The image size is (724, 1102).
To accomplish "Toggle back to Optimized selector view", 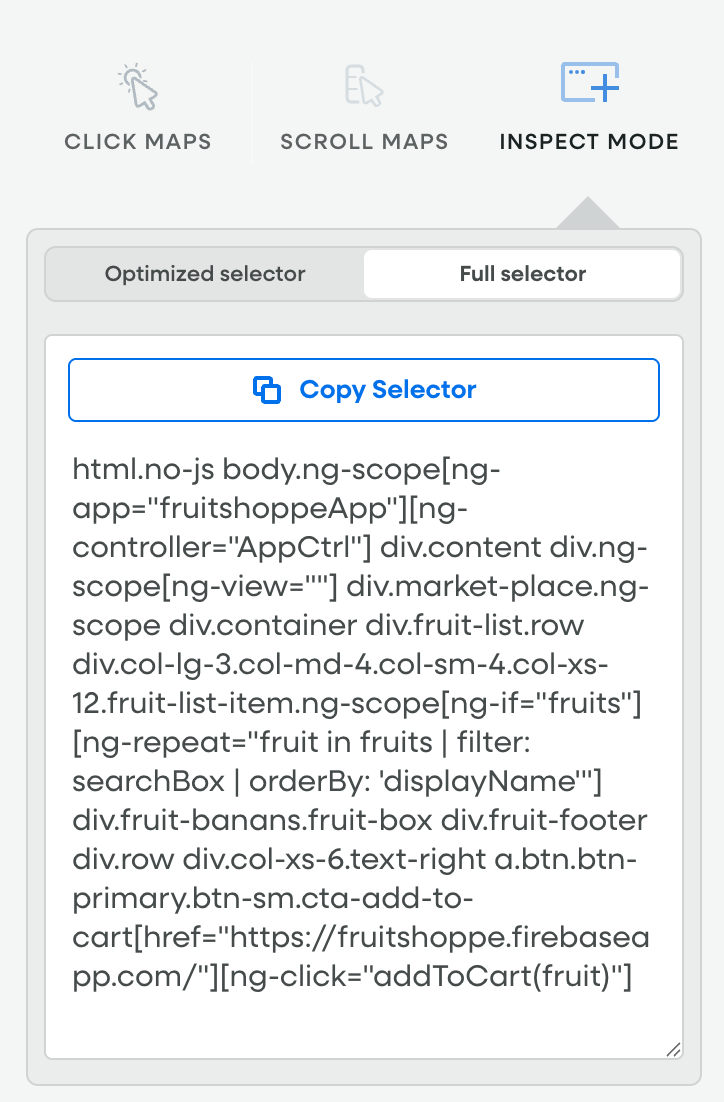I will tap(205, 273).
